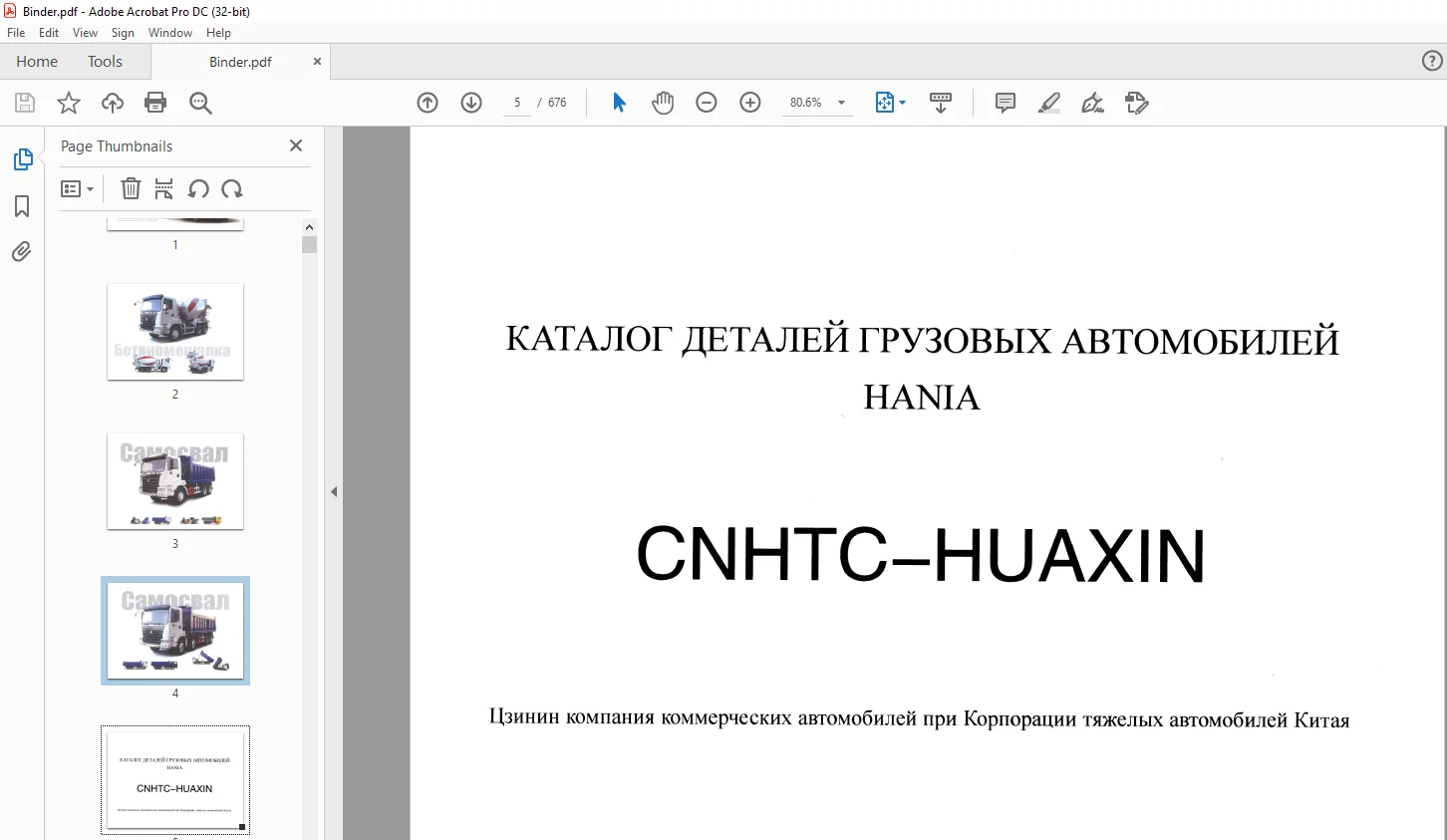Open the fit page options icon
Viewport: 1447px width, 840px height.
(x=890, y=103)
